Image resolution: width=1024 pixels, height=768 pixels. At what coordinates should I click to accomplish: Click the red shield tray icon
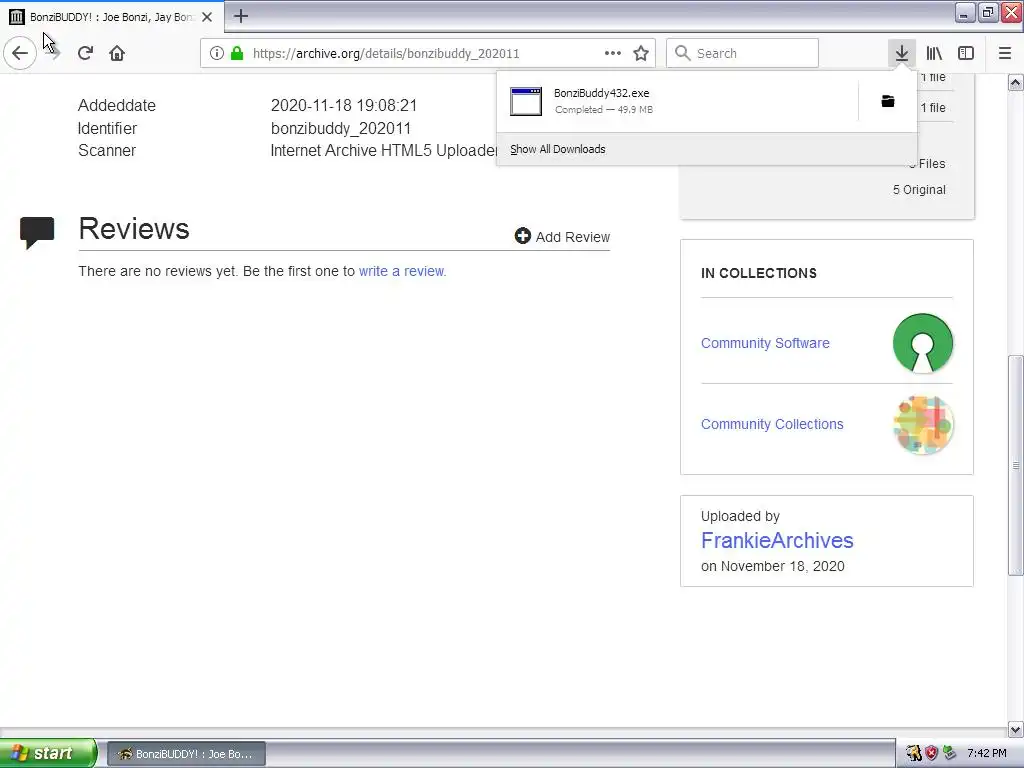click(x=931, y=753)
